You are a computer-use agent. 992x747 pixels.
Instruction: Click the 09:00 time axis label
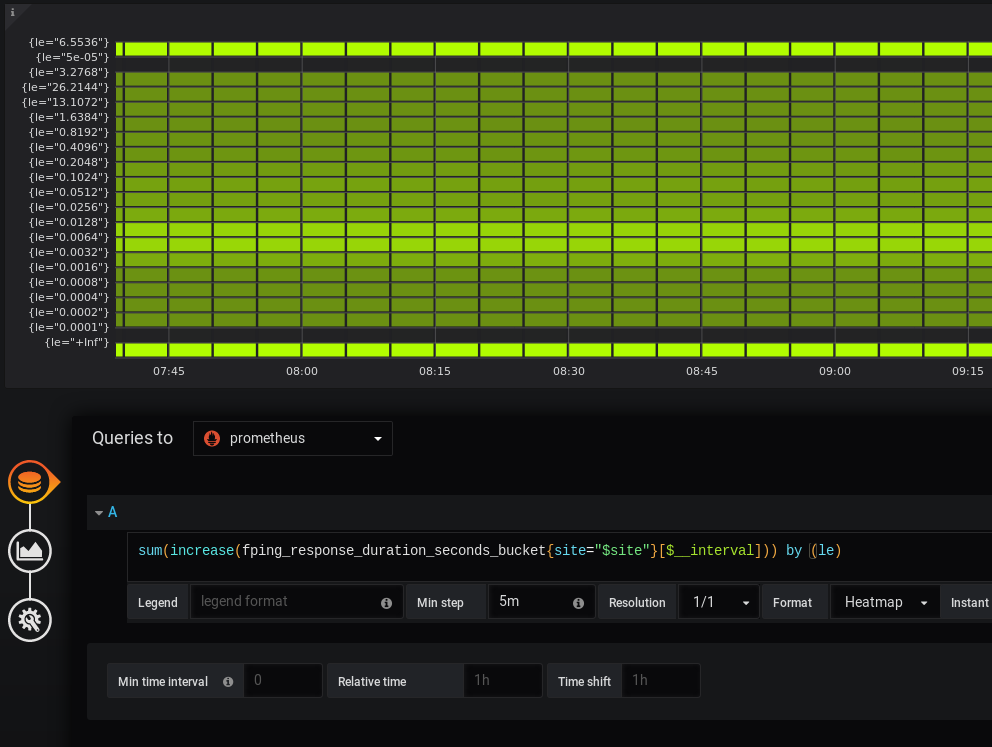tap(835, 371)
